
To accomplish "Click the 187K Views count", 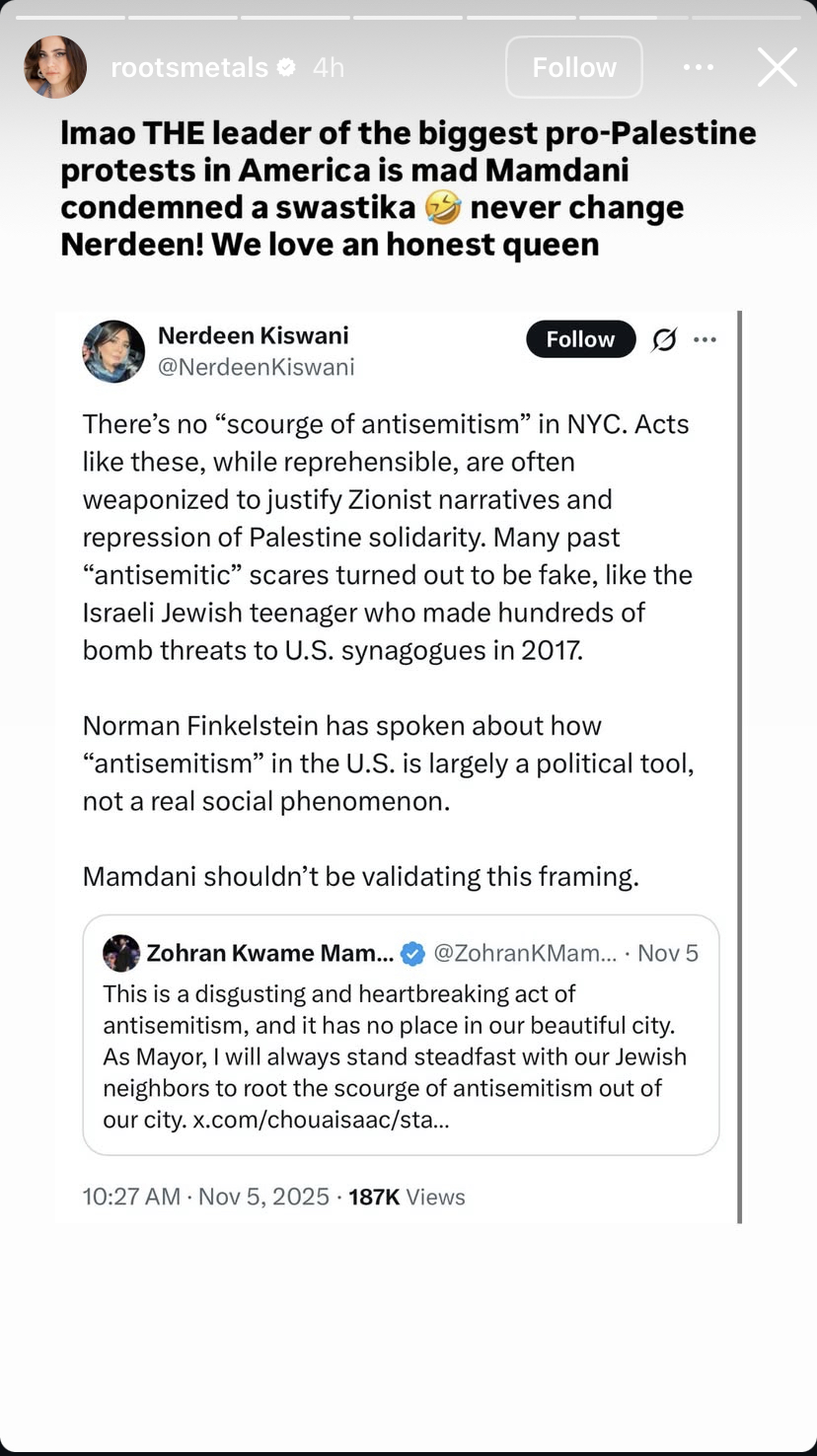I will pyautogui.click(x=407, y=1197).
